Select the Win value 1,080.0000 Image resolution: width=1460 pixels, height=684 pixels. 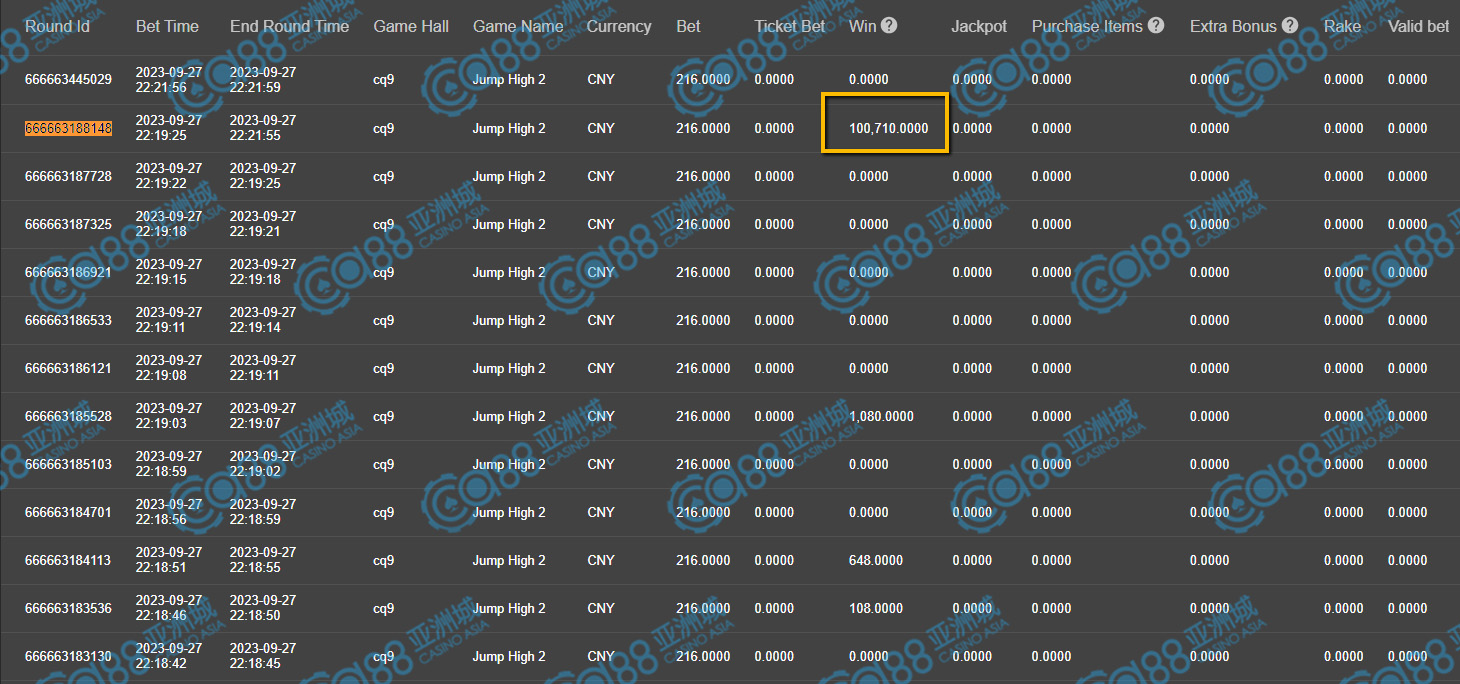pyautogui.click(x=881, y=416)
